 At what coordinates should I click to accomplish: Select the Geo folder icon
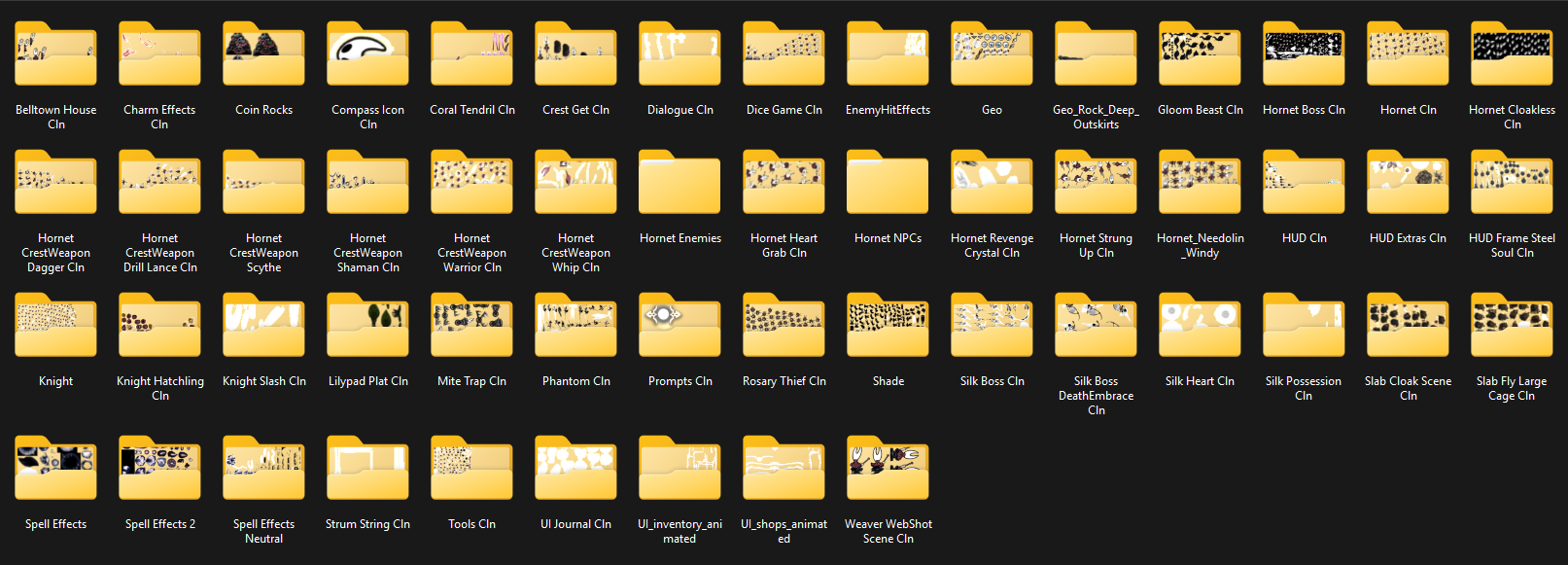tap(992, 53)
